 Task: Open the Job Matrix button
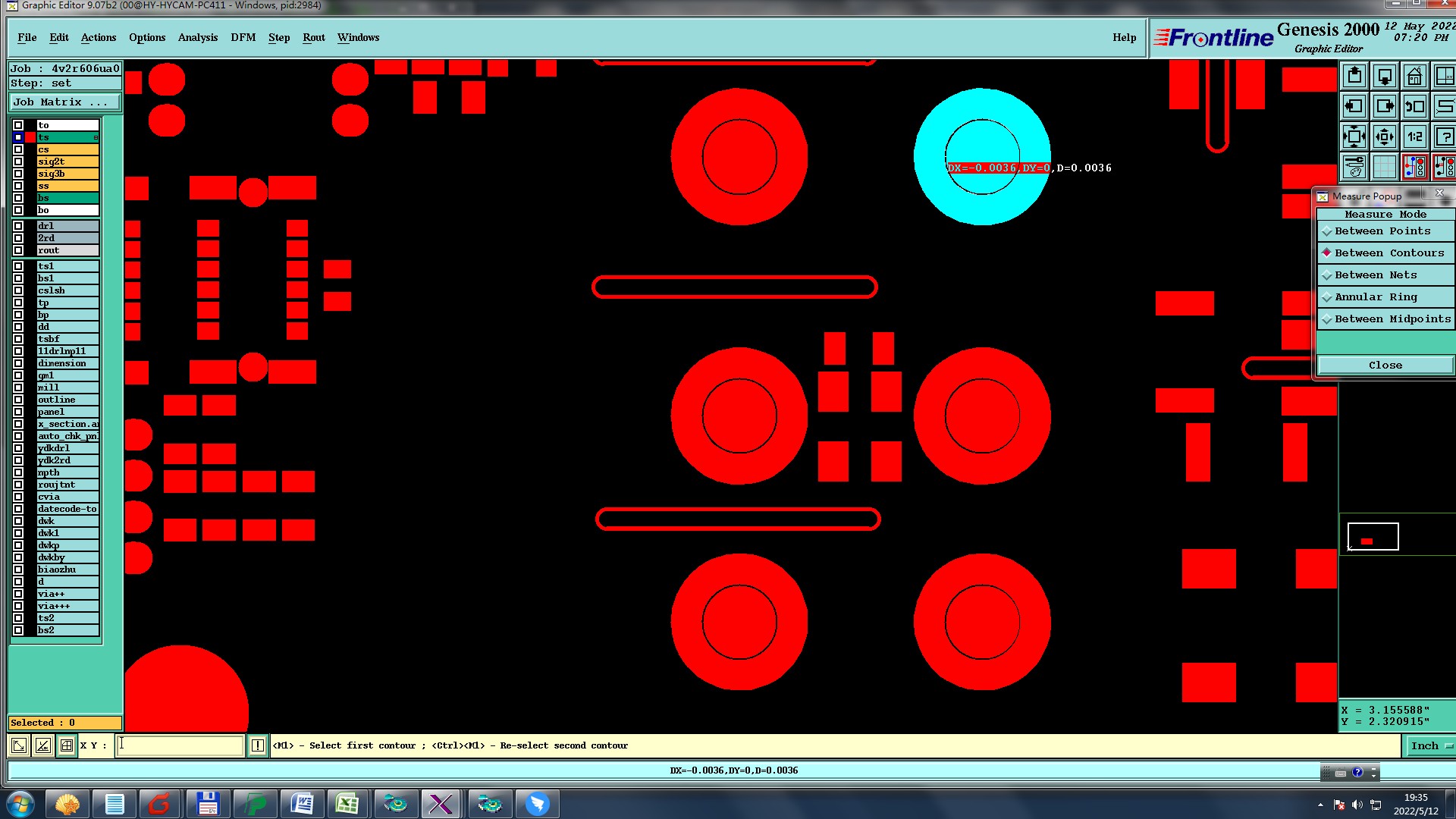click(65, 102)
